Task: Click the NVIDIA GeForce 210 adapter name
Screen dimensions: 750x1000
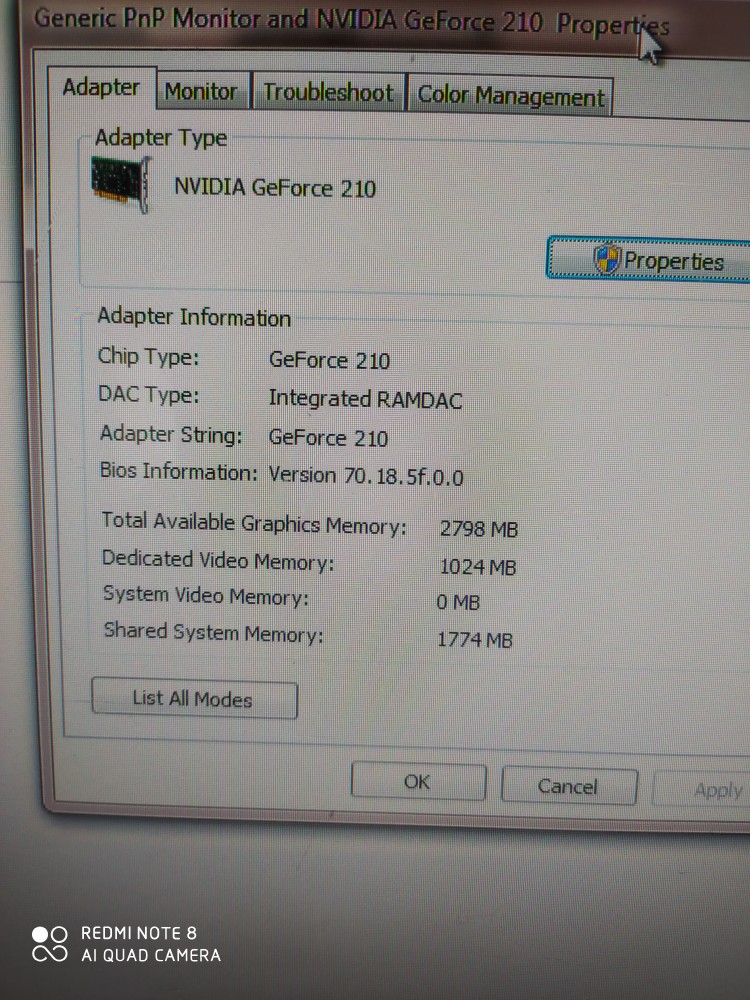Action: click(275, 187)
